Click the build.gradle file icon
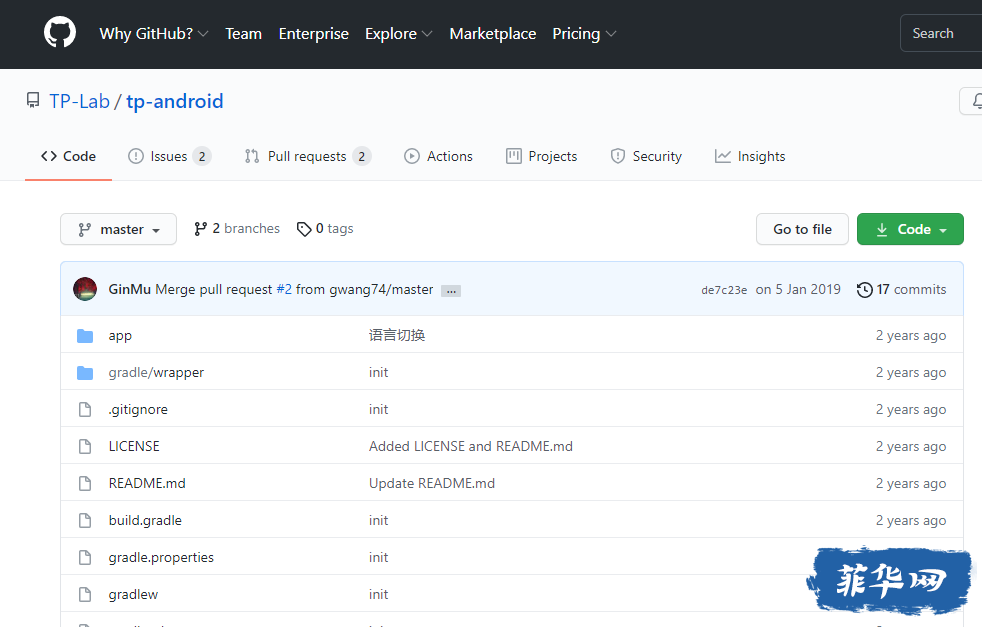Screen dimensions: 982x627 pyautogui.click(x=85, y=521)
